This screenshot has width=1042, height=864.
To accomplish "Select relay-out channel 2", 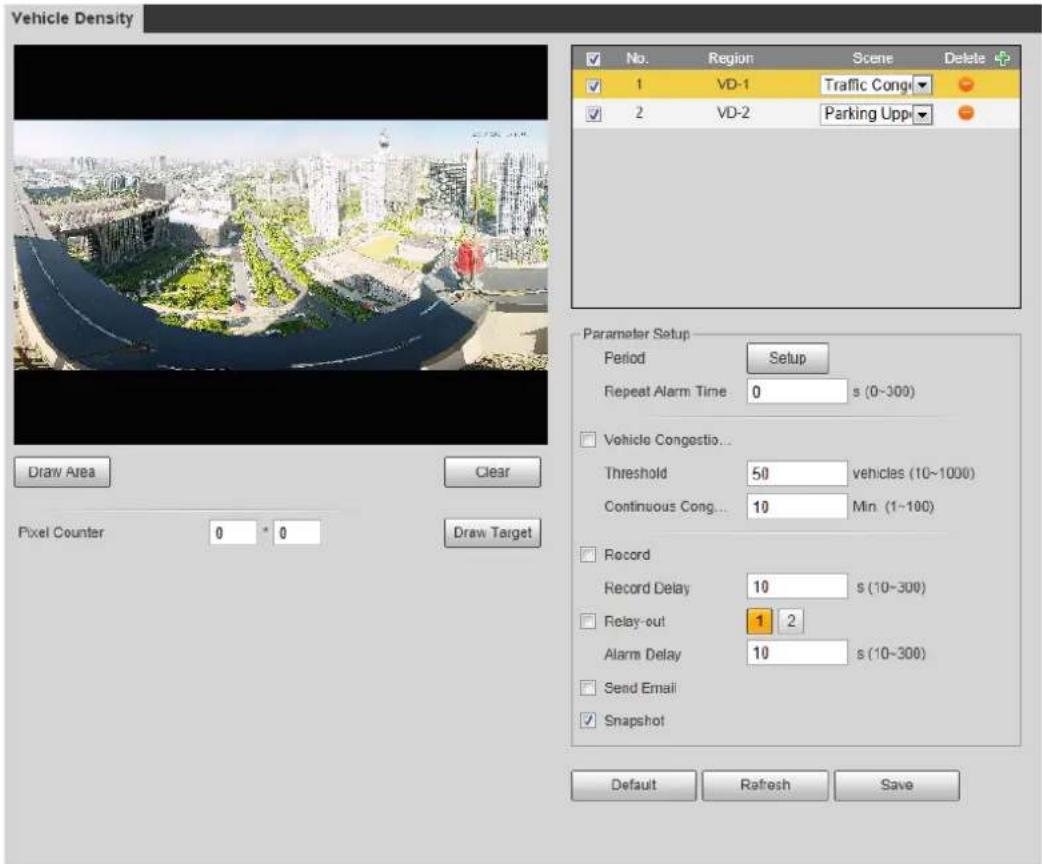I will [x=791, y=621].
